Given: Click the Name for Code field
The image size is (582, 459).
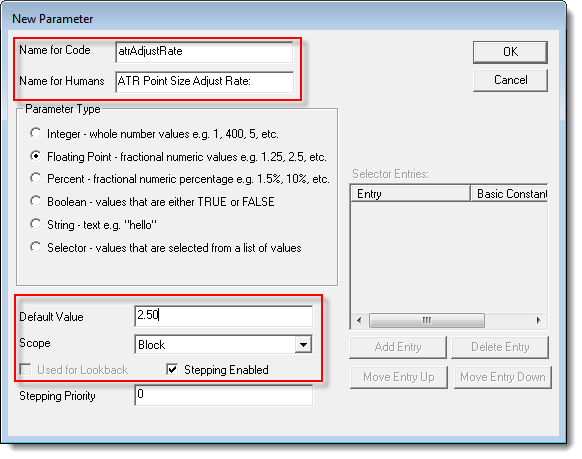Looking at the screenshot, I should [204, 52].
